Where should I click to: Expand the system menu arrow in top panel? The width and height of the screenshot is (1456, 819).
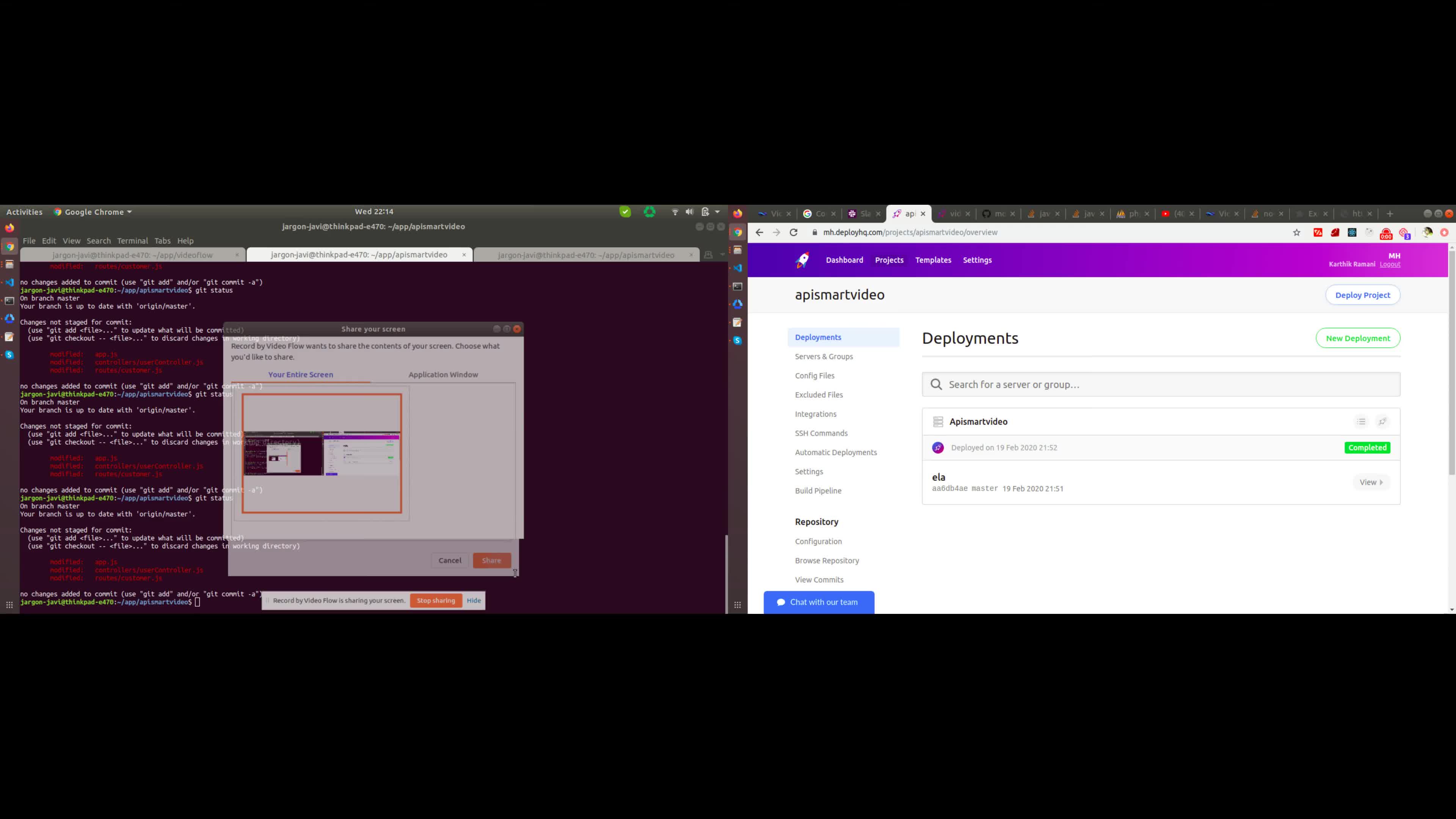click(x=718, y=212)
